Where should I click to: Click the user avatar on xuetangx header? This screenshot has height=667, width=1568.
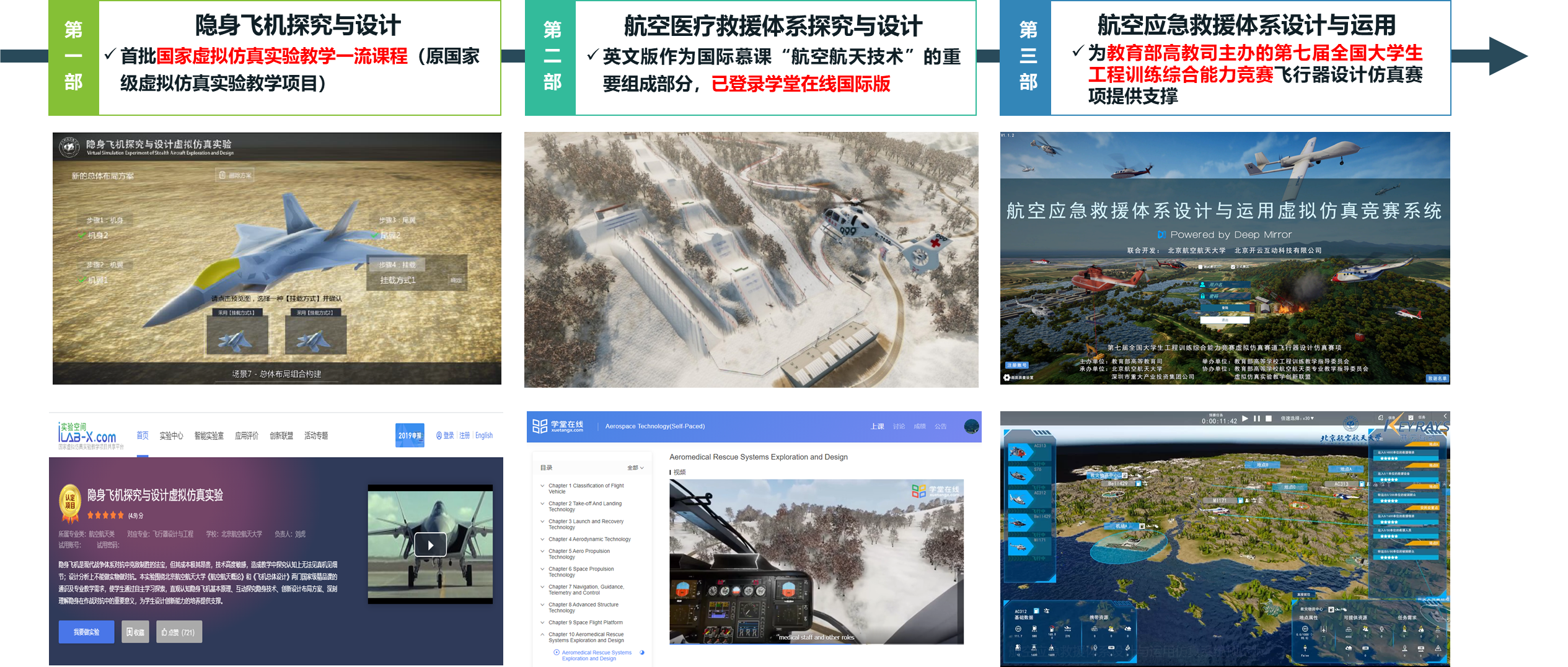point(971,426)
